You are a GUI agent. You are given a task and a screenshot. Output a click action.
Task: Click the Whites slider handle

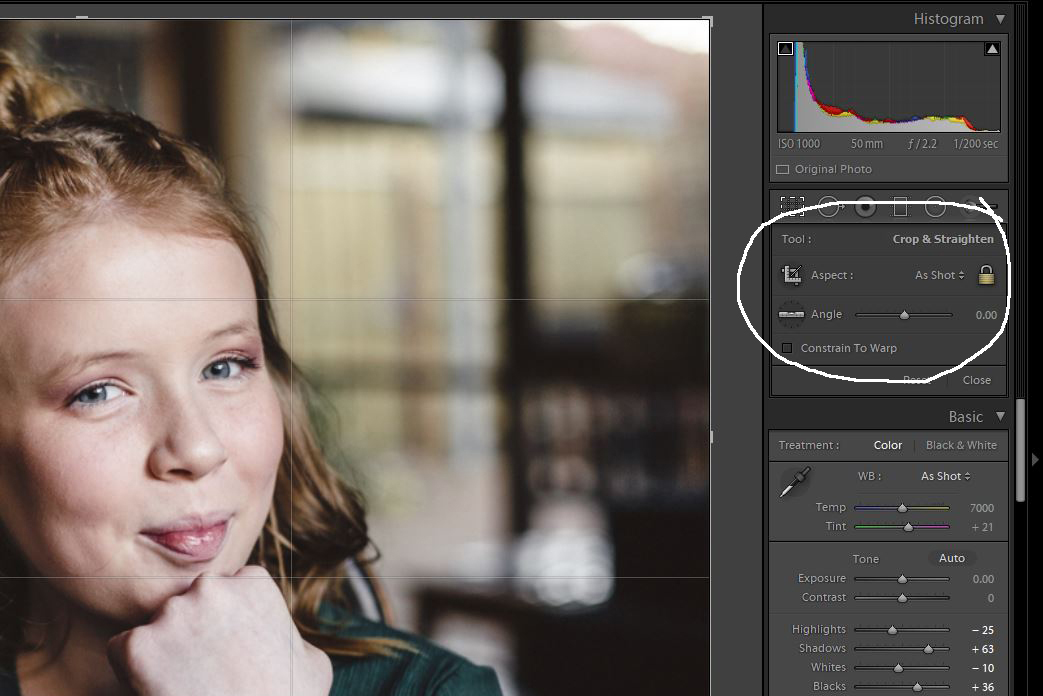pyautogui.click(x=898, y=667)
